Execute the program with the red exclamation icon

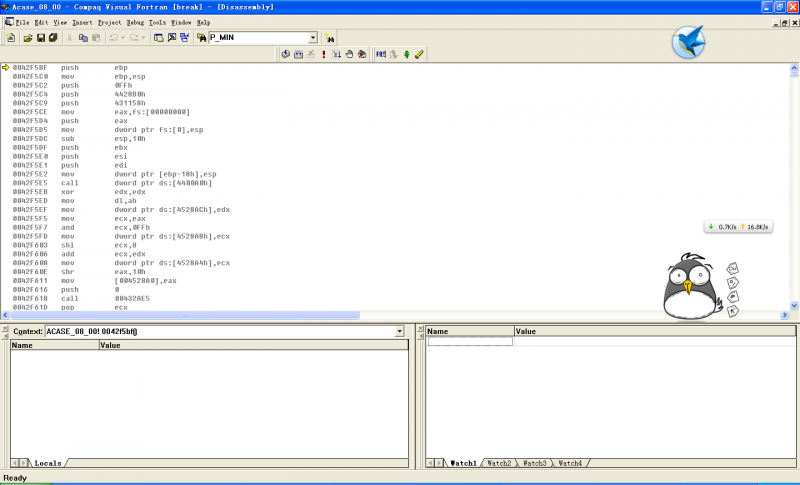point(323,54)
